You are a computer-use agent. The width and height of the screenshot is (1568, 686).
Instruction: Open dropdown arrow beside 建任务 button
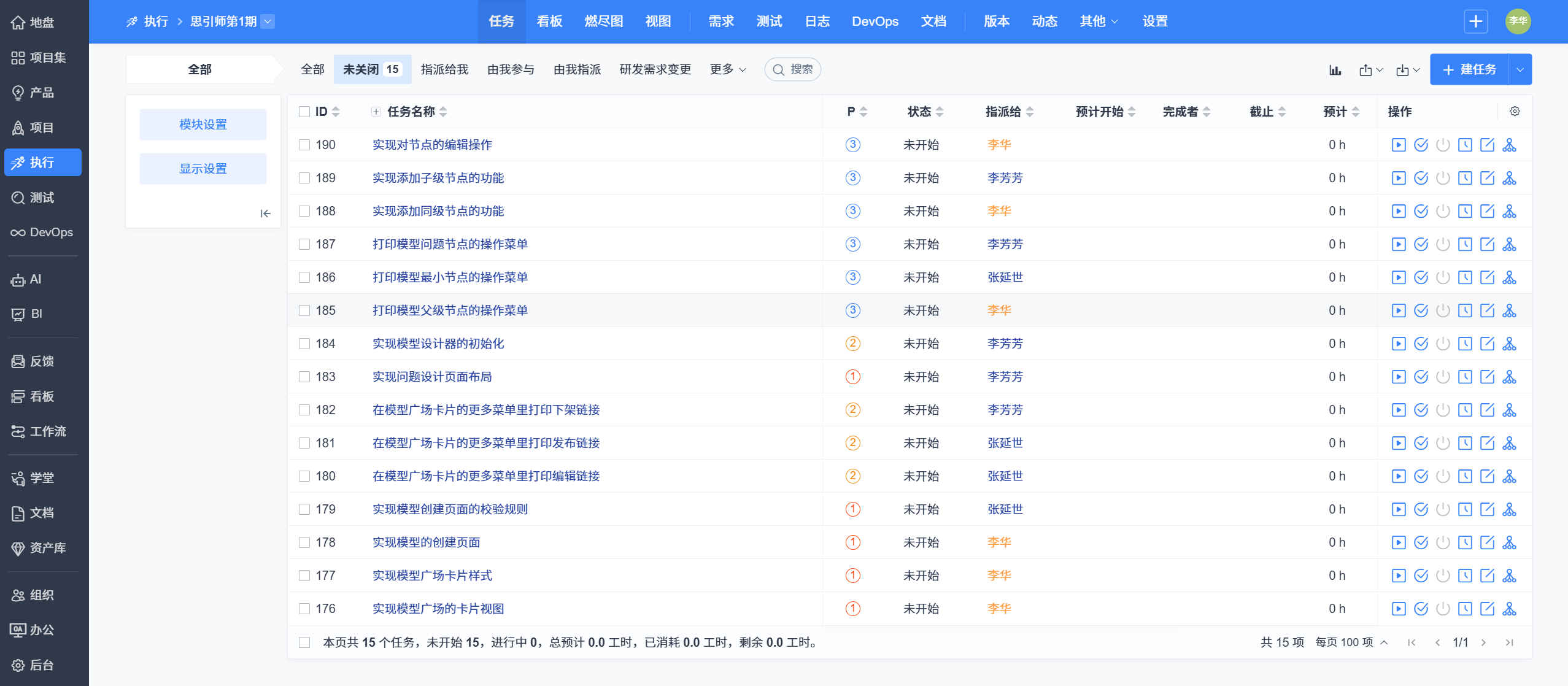coord(1520,70)
